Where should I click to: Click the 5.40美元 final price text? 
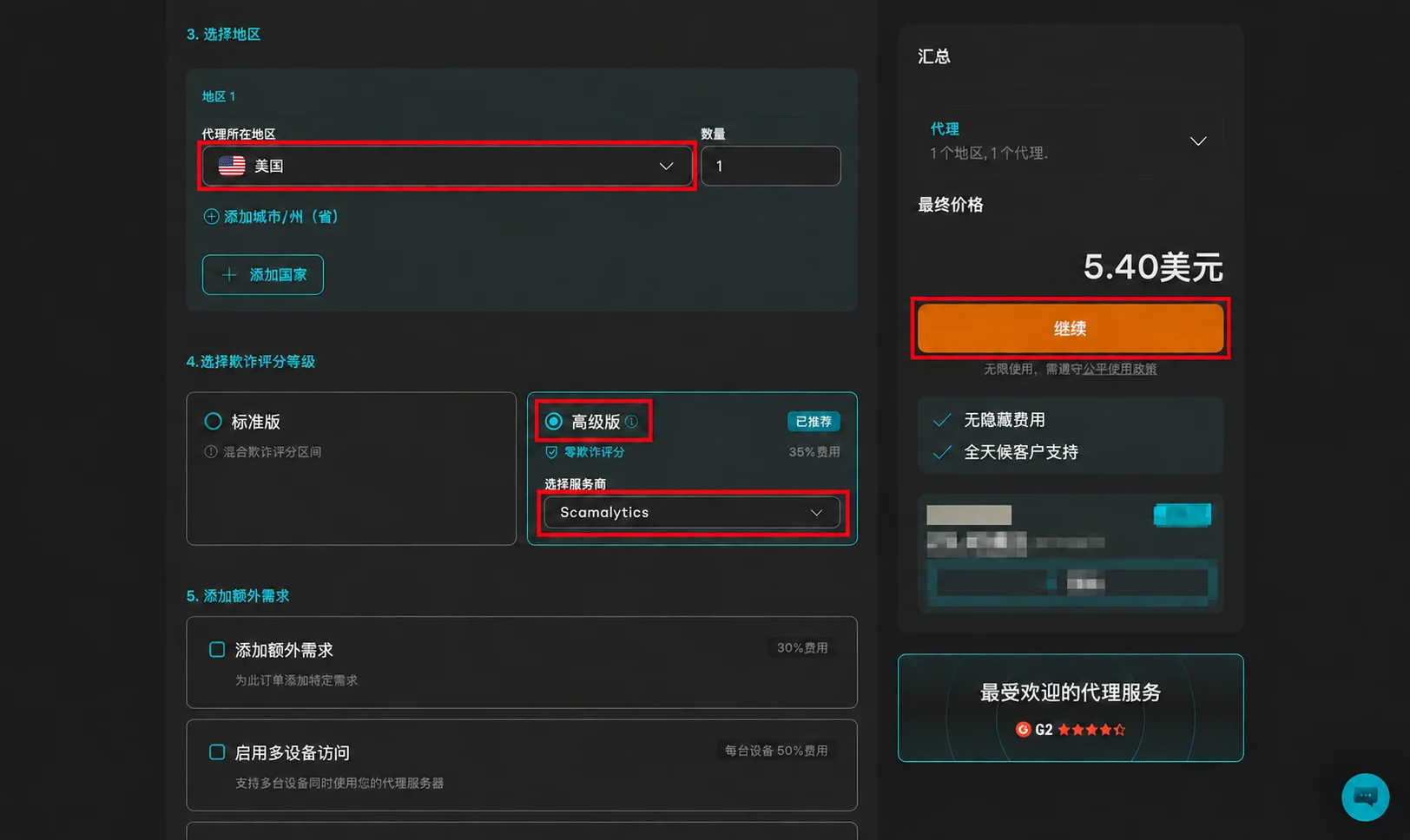(1153, 267)
